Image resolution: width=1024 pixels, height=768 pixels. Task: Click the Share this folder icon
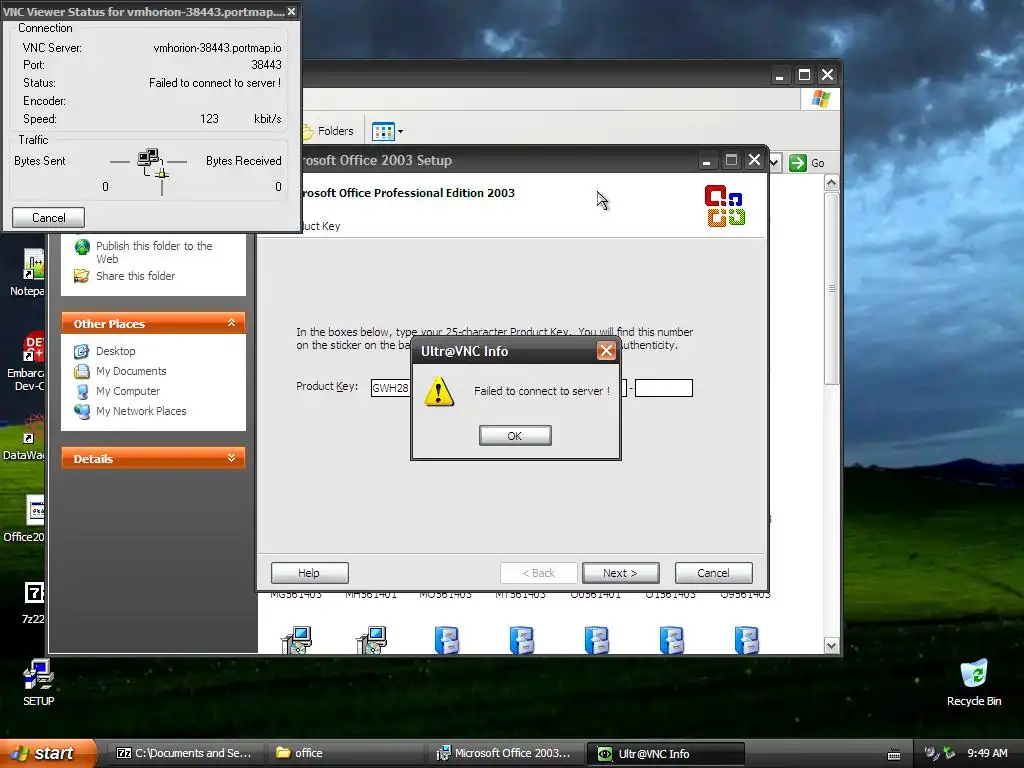pos(82,276)
